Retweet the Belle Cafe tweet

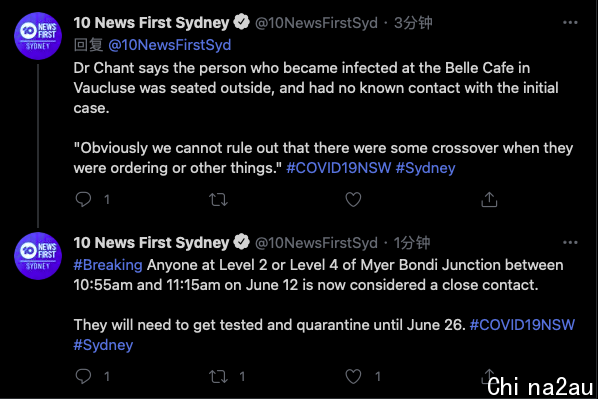pyautogui.click(x=218, y=200)
